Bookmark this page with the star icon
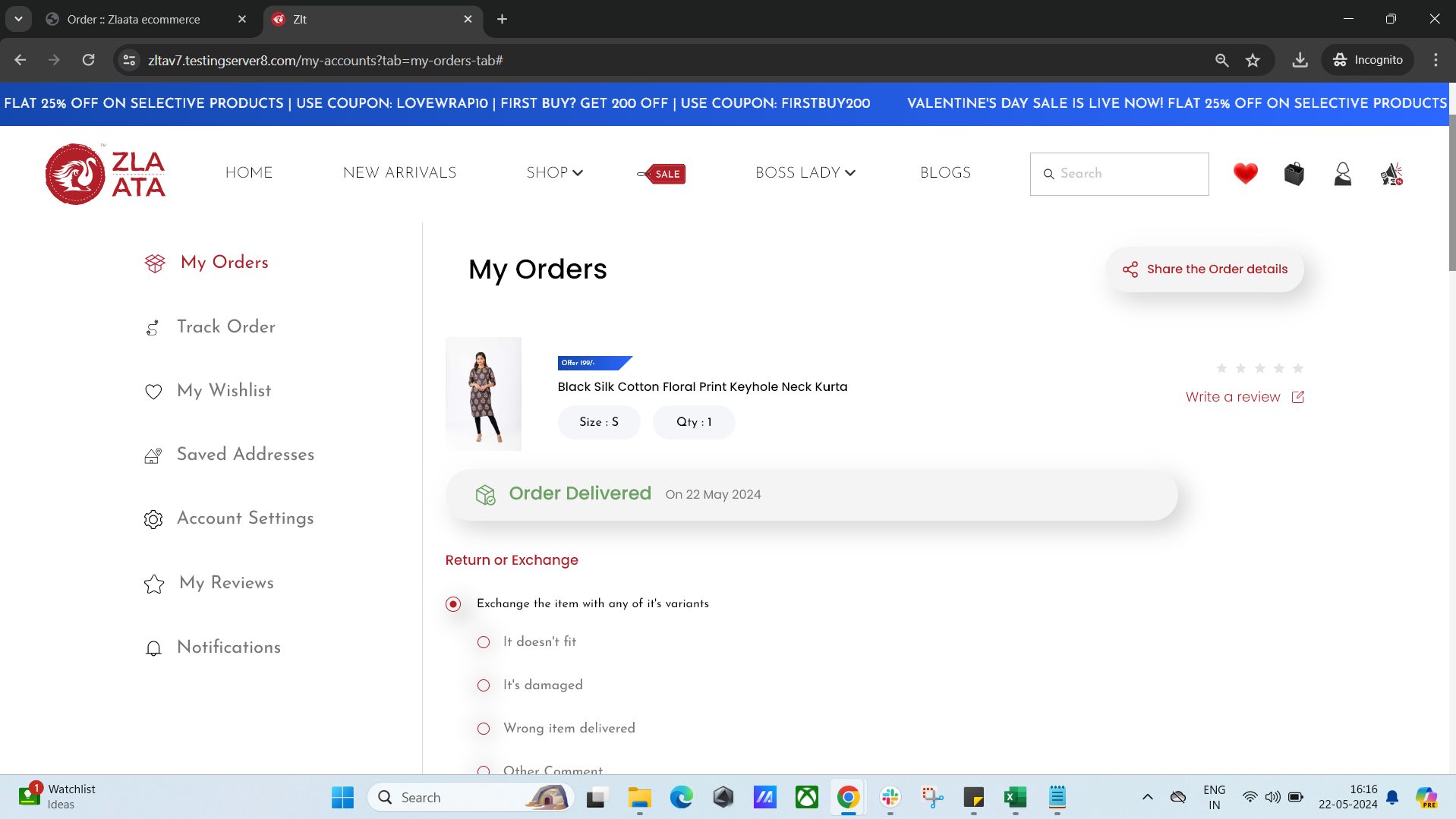The image size is (1456, 819). pyautogui.click(x=1253, y=60)
